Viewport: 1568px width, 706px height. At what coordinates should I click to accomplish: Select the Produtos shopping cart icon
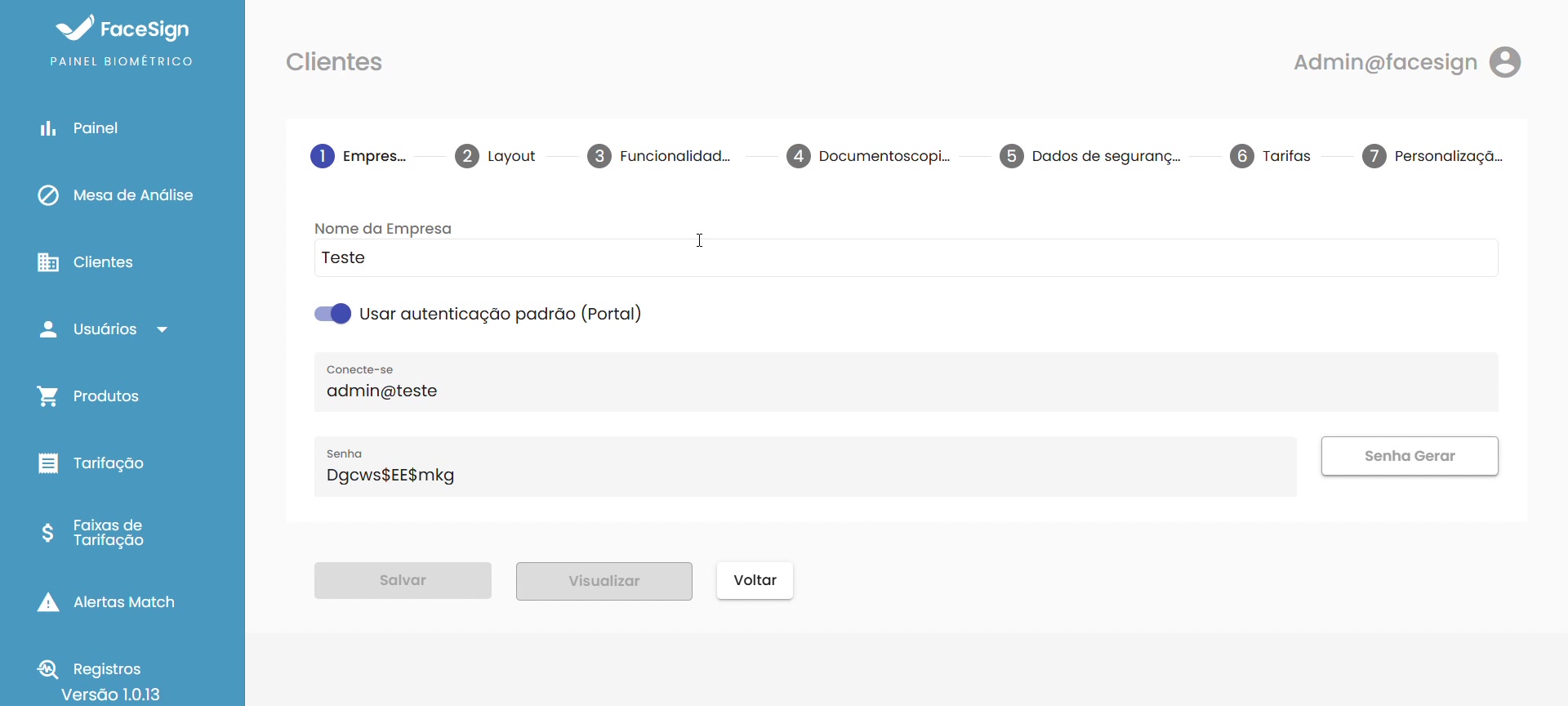tap(48, 396)
